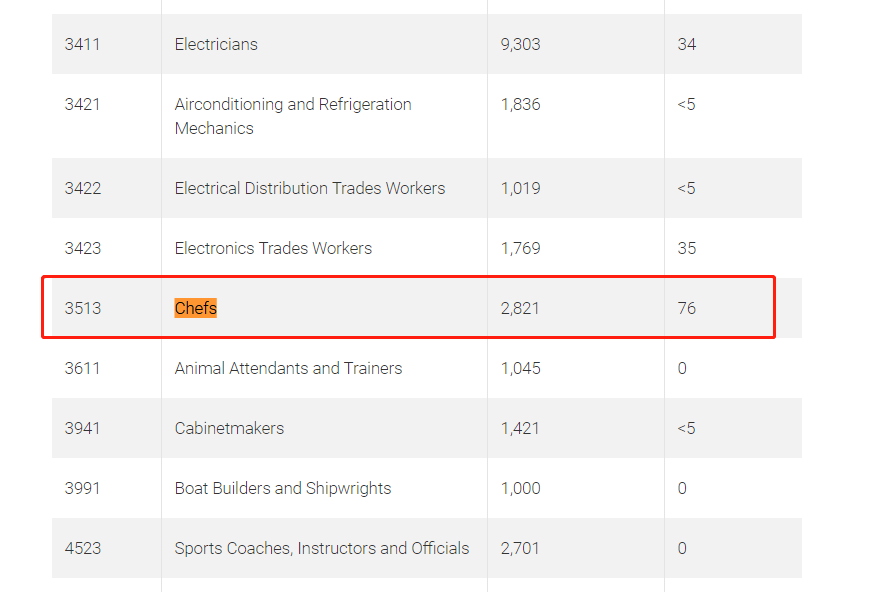The image size is (887, 592).
Task: Select the 2,821 value for Chefs
Action: 520,308
